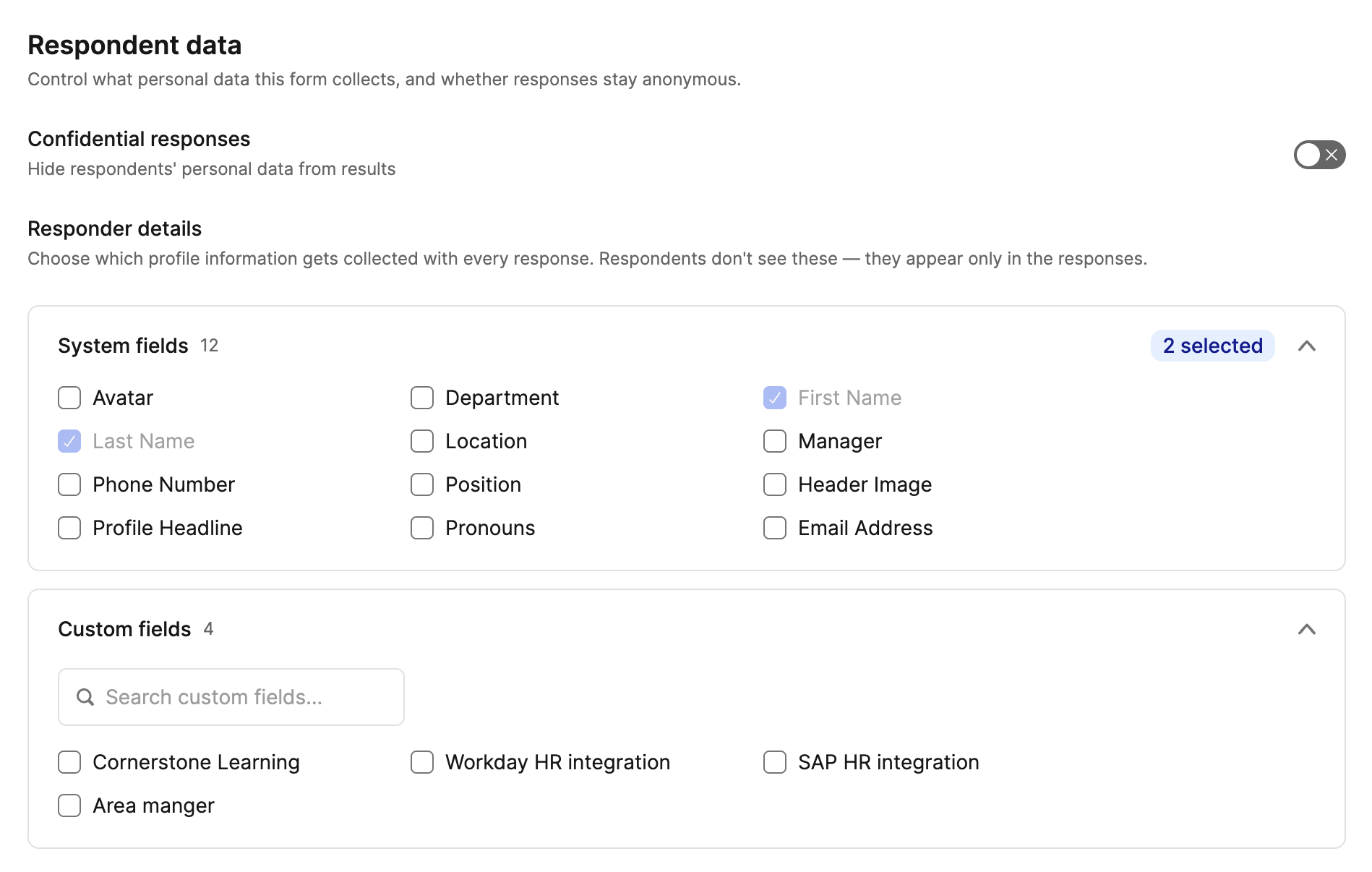
Task: Uncheck the First Name checkbox
Action: (x=775, y=398)
